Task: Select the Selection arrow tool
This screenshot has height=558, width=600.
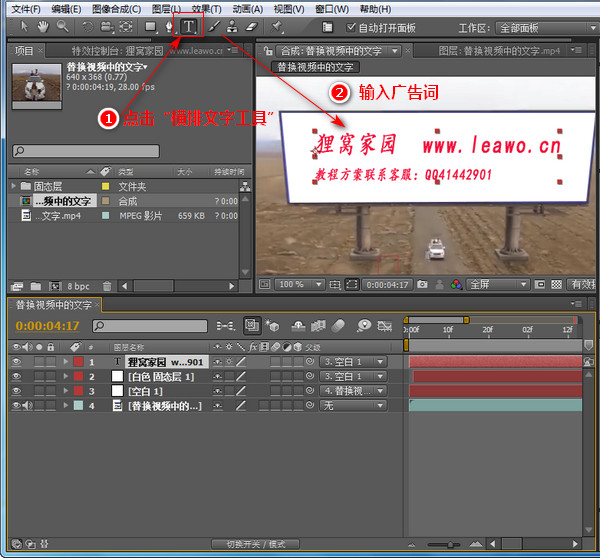Action: (x=24, y=27)
